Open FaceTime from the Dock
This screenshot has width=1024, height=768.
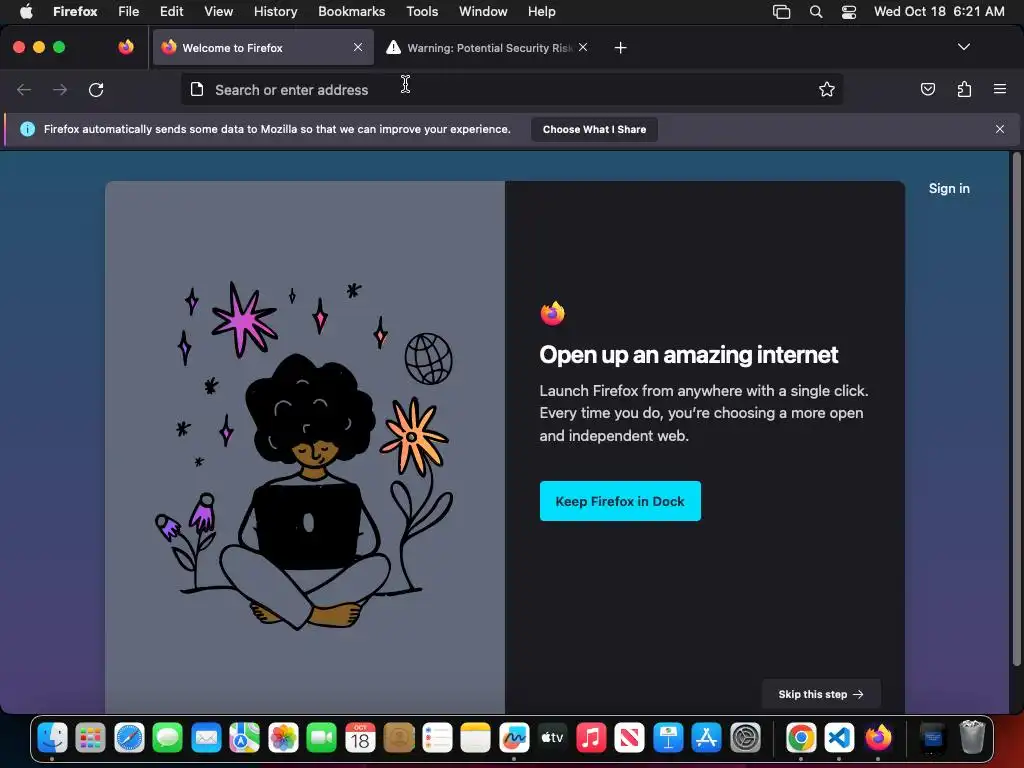pos(321,738)
